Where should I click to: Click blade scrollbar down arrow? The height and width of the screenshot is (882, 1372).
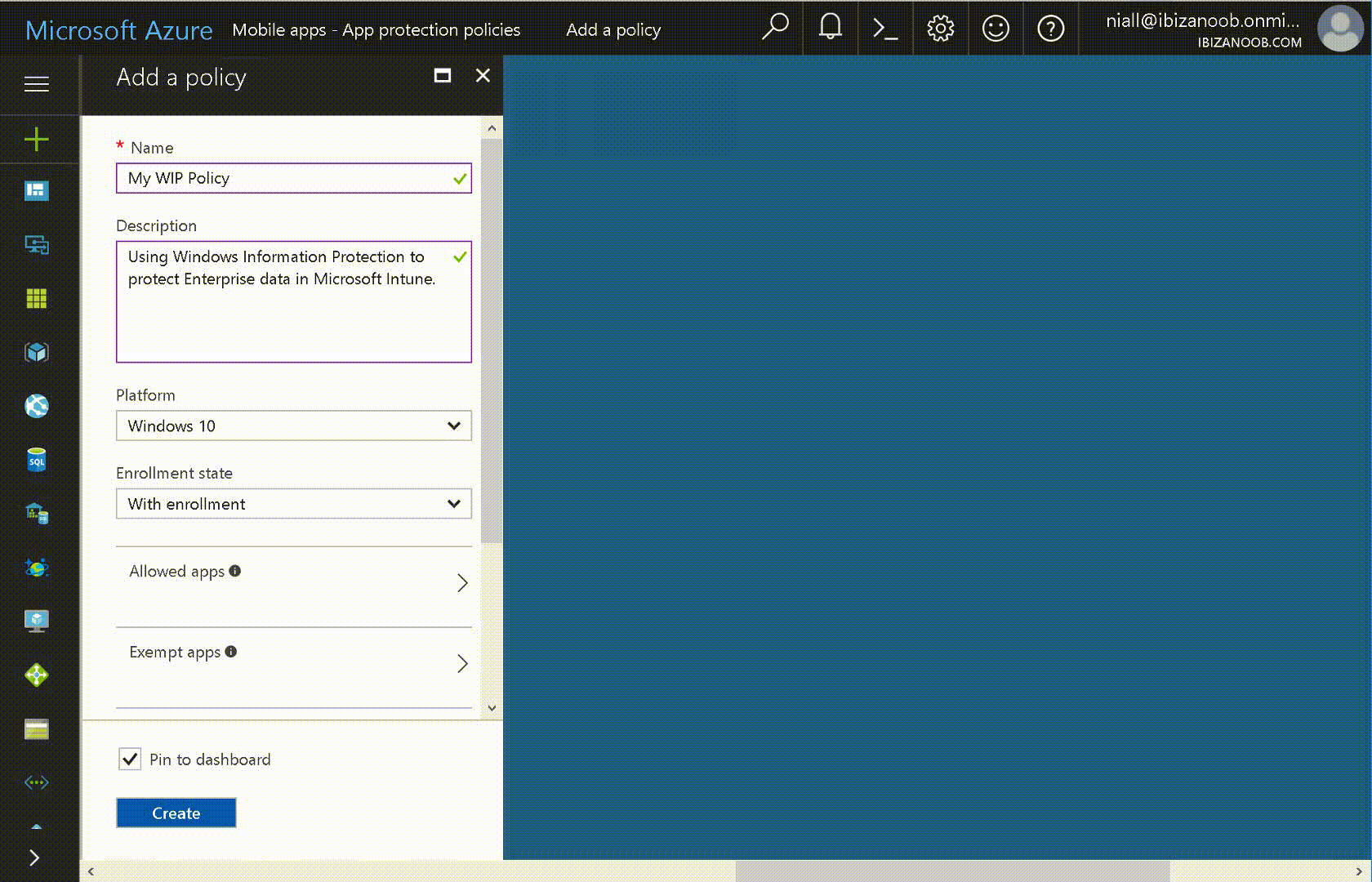492,708
